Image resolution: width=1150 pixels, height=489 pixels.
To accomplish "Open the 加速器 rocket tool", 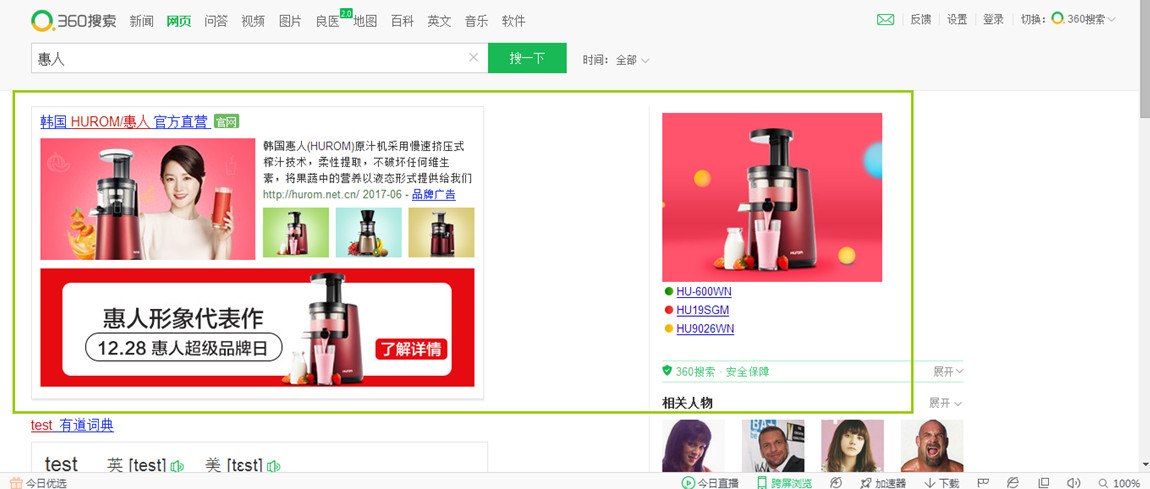I will click(x=882, y=482).
